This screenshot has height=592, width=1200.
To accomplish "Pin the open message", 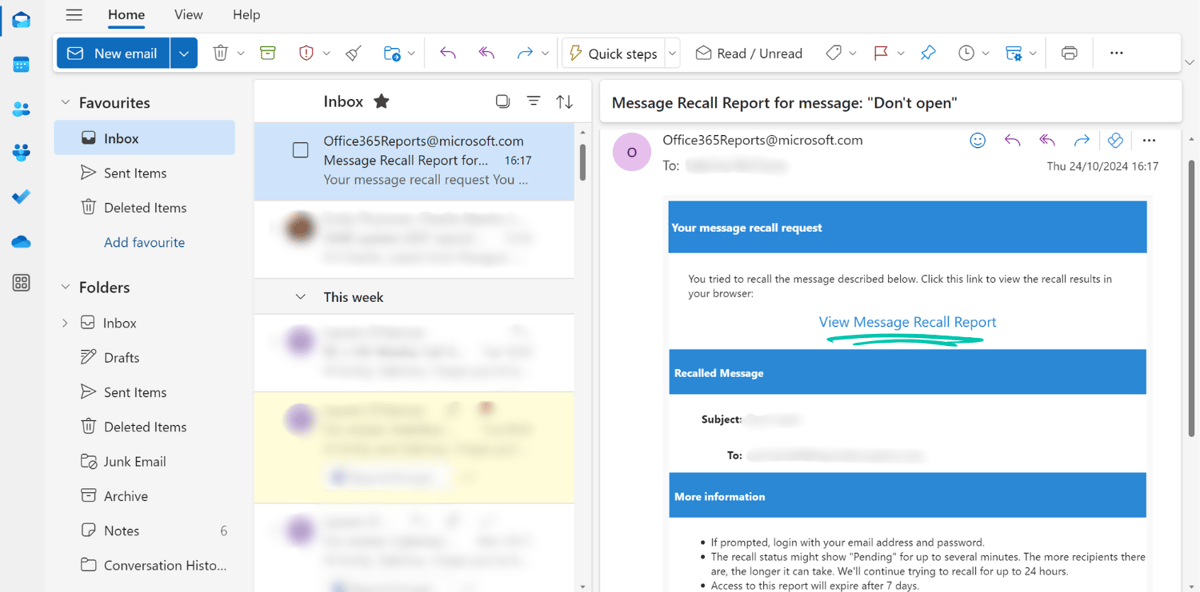I will coord(927,52).
